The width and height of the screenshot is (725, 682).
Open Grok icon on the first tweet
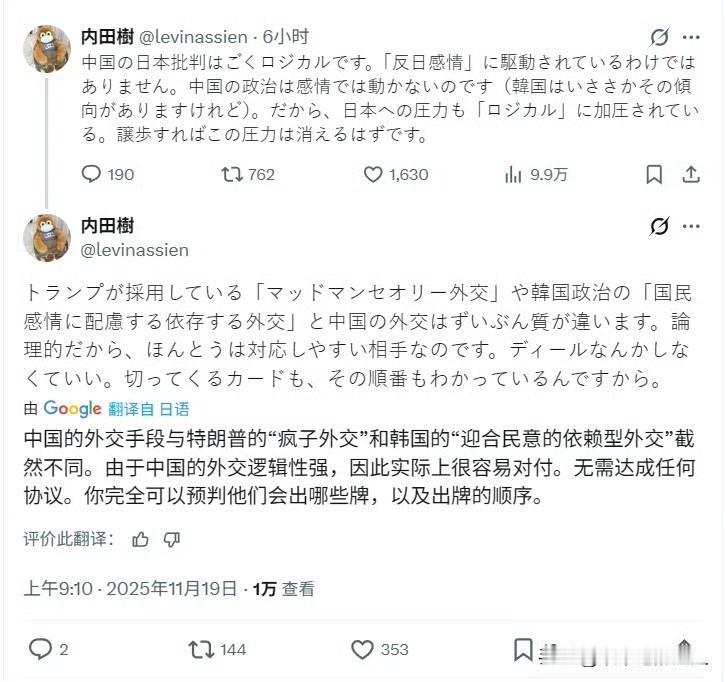659,38
